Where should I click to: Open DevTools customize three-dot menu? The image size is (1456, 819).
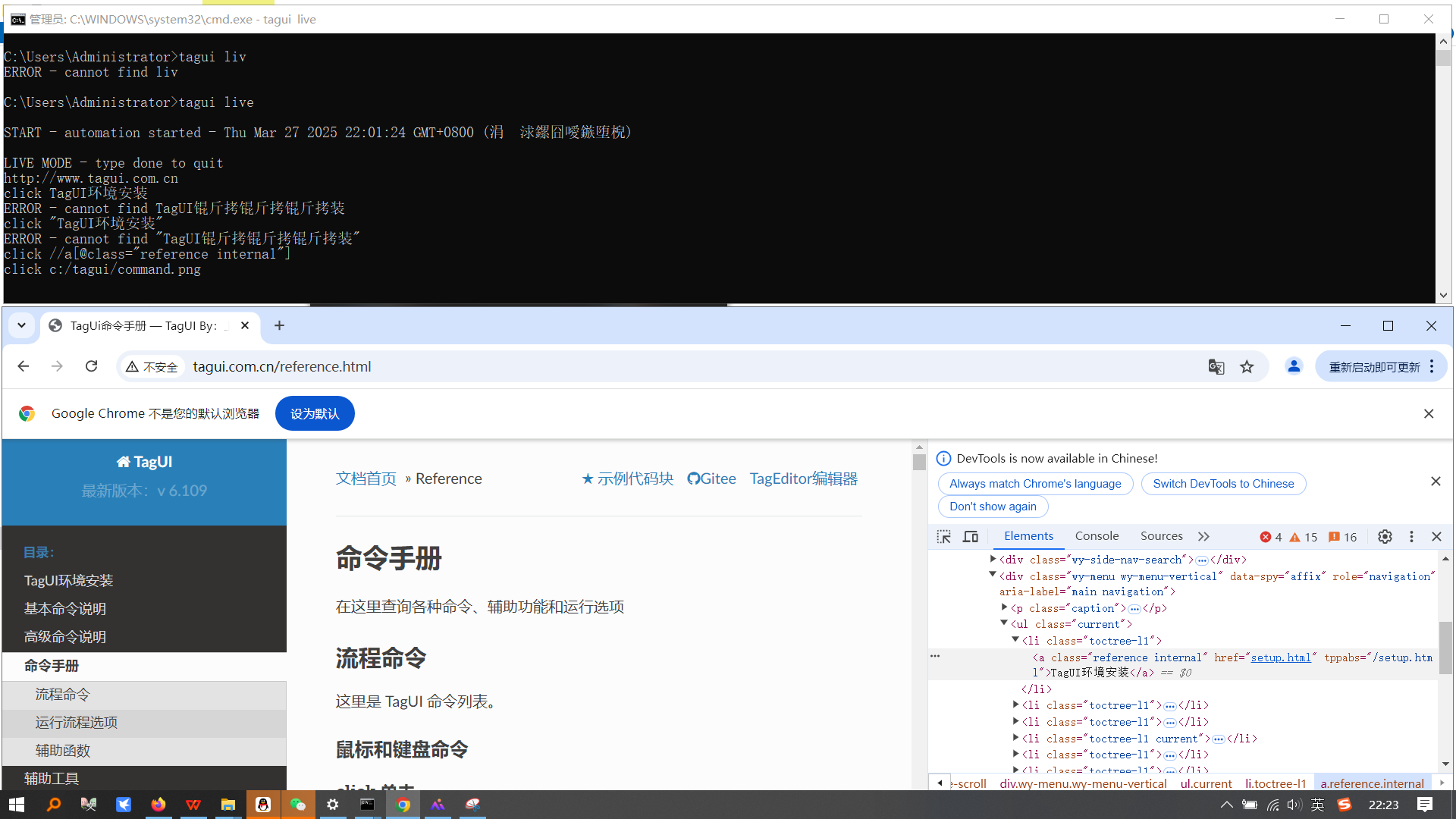click(x=1411, y=537)
